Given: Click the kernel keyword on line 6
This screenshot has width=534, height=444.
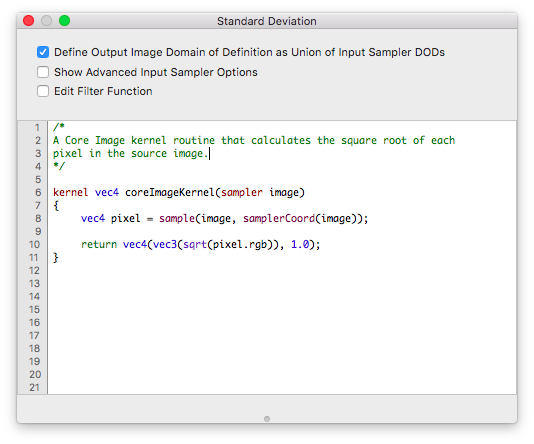Looking at the screenshot, I should 70,192.
